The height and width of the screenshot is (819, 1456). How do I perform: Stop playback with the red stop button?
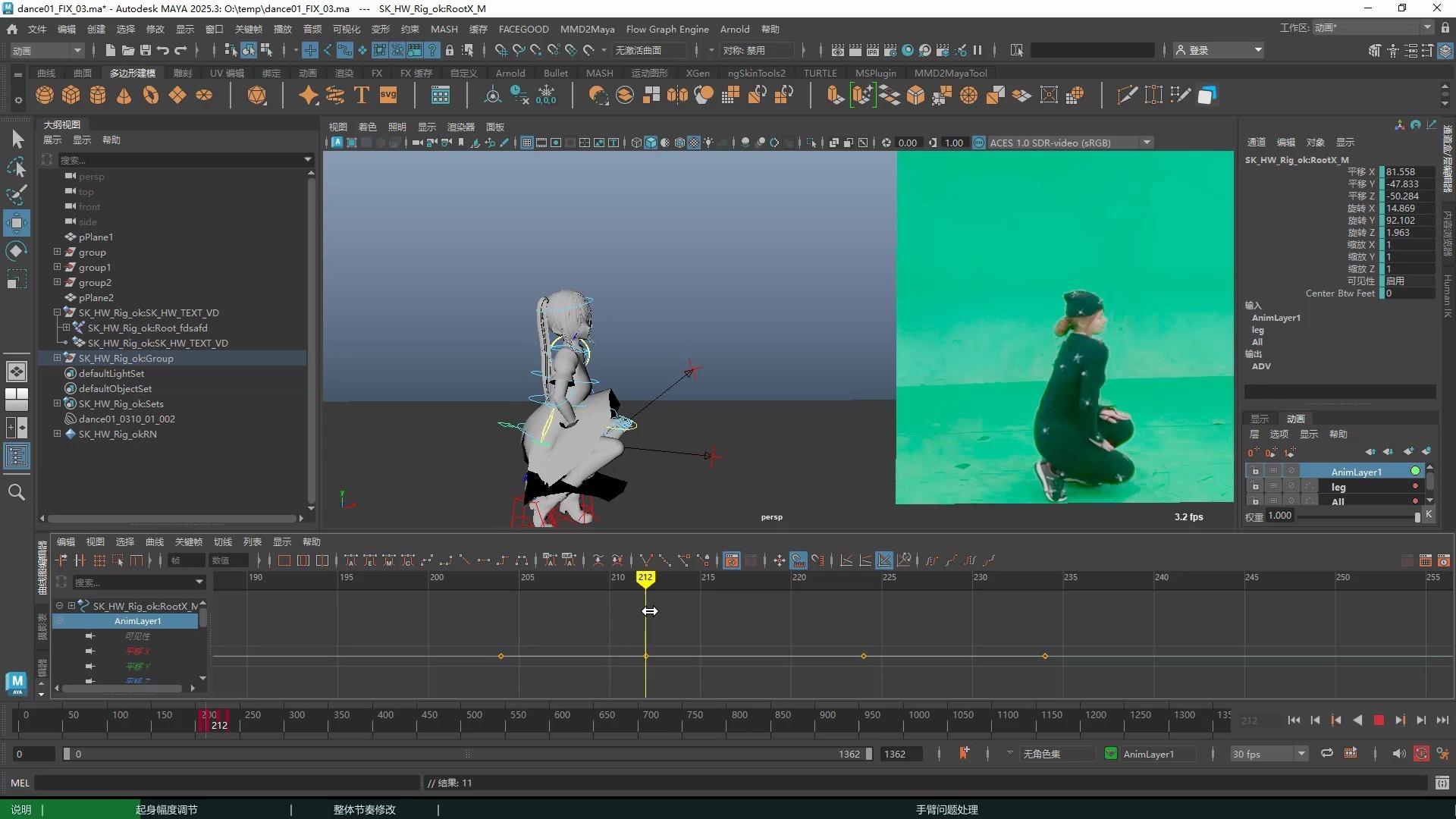click(1379, 720)
